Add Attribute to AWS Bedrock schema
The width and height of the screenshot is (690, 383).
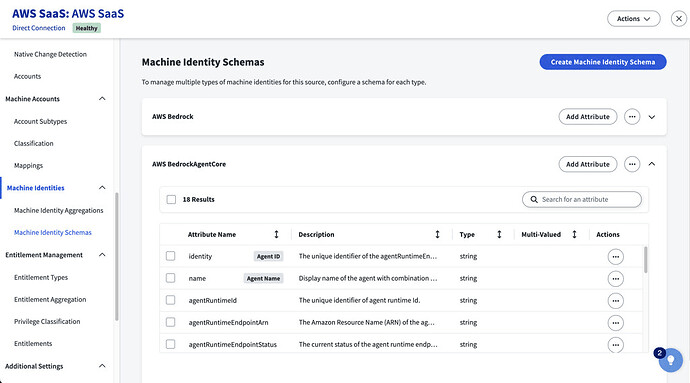(587, 117)
